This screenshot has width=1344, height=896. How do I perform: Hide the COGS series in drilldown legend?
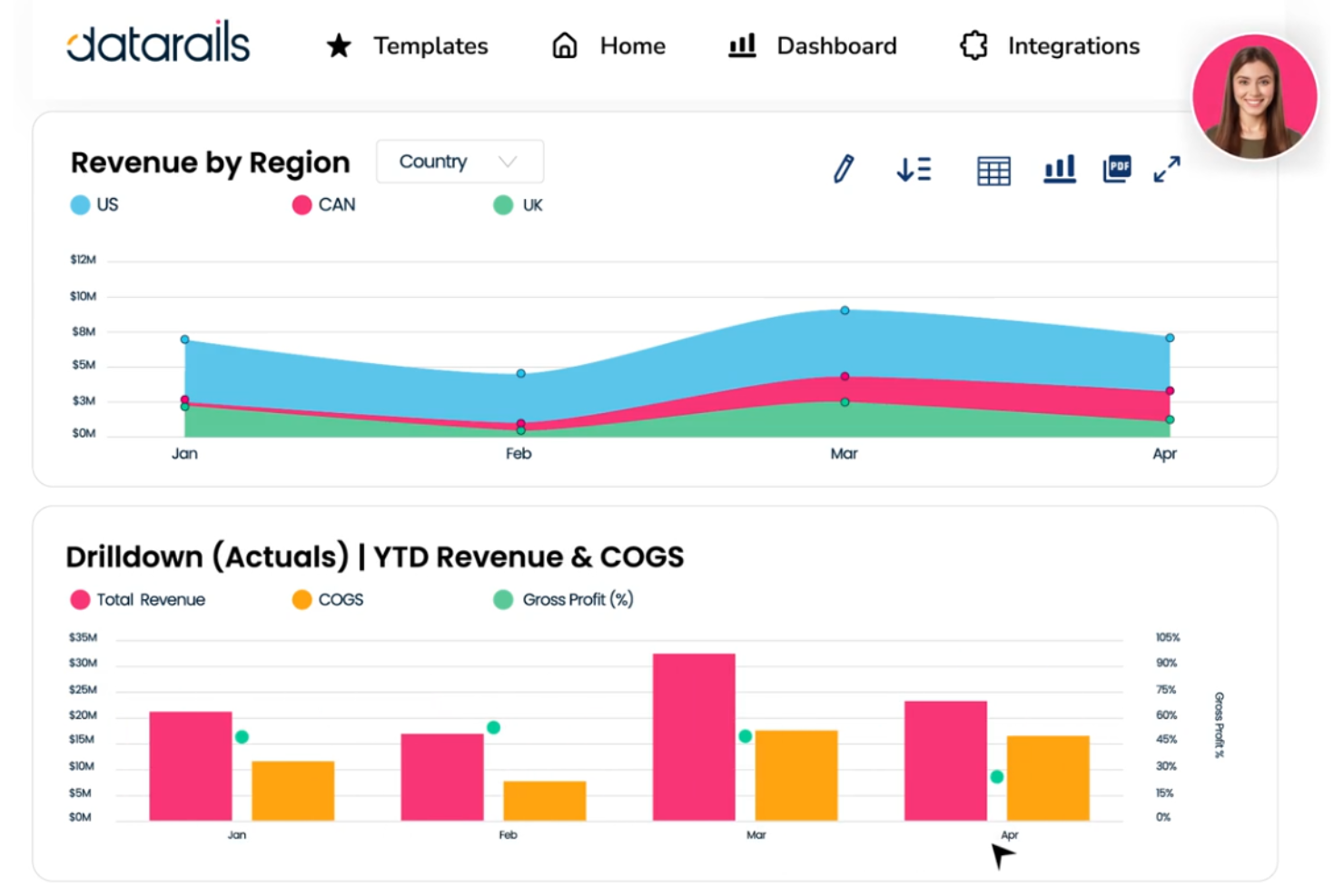tap(301, 599)
